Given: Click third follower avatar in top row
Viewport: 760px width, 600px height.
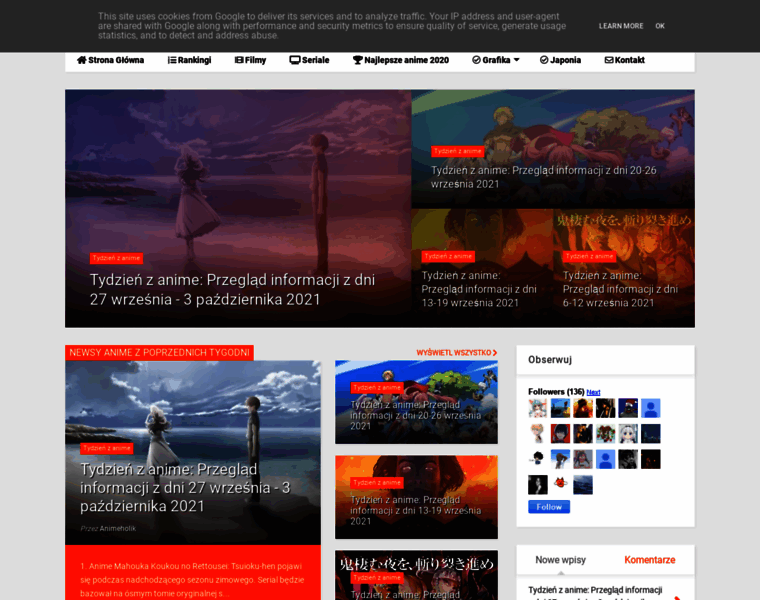Looking at the screenshot, I should [583, 408].
